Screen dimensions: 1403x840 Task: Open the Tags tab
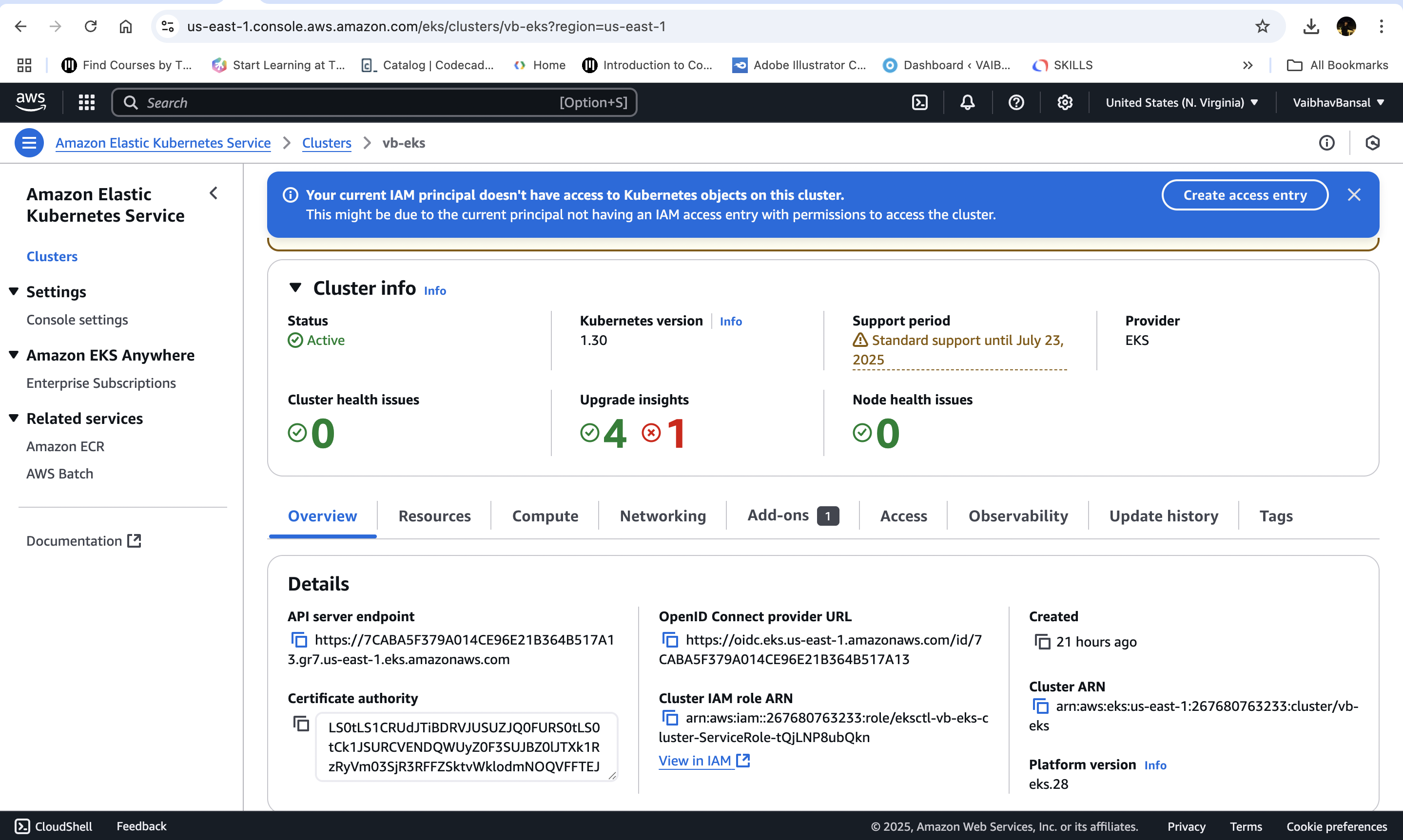click(1276, 515)
